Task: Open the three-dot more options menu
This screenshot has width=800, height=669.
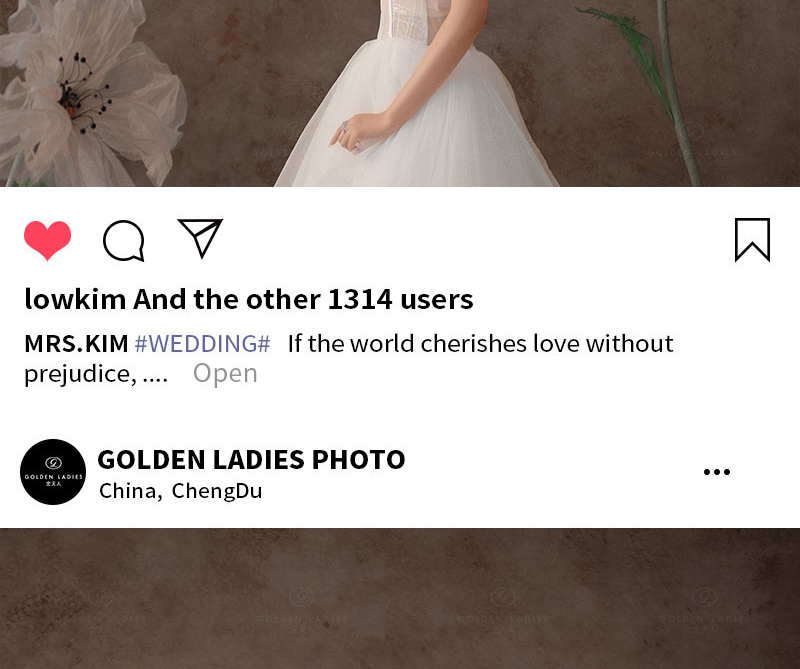Action: coord(716,472)
